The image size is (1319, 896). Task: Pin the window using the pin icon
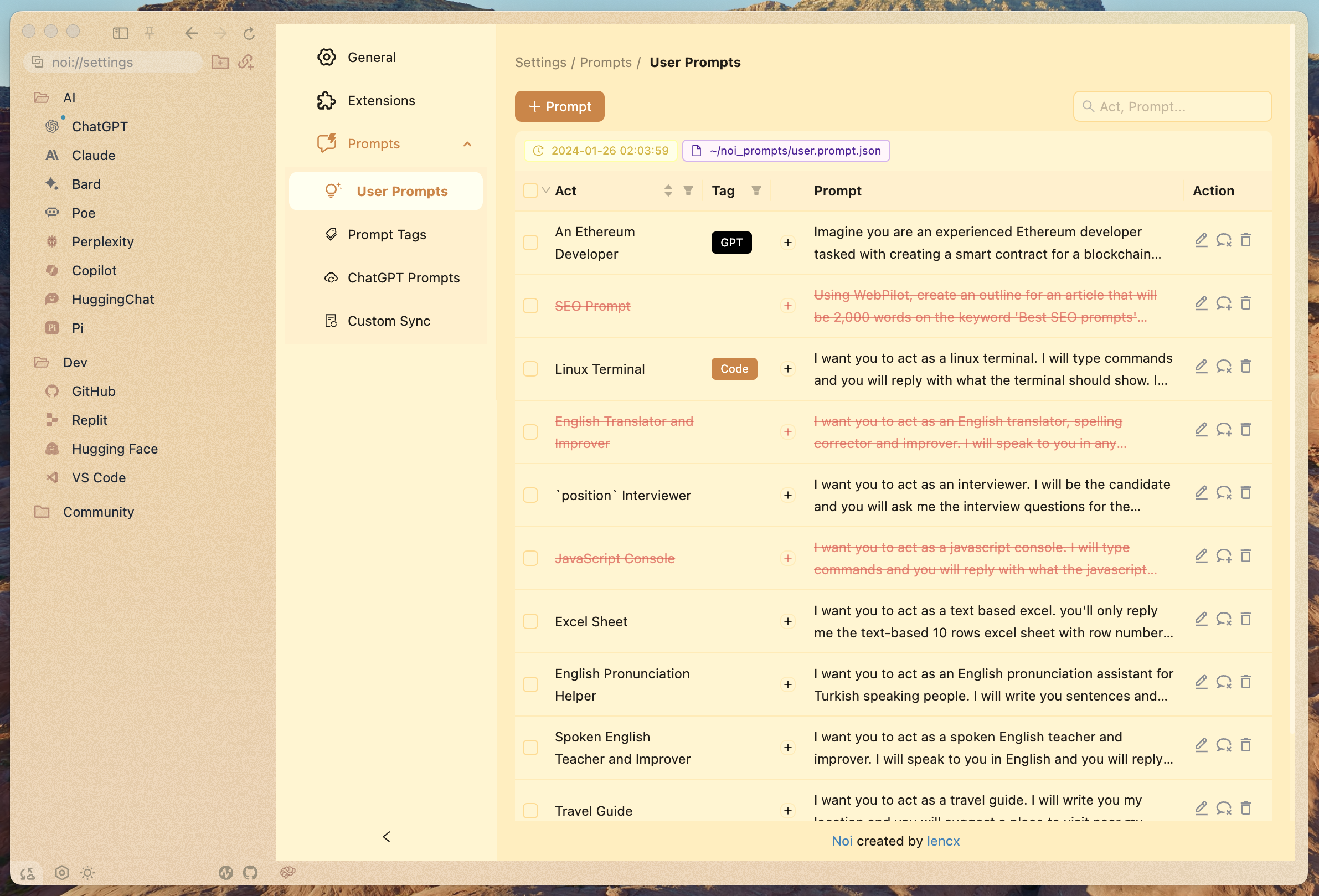150,33
